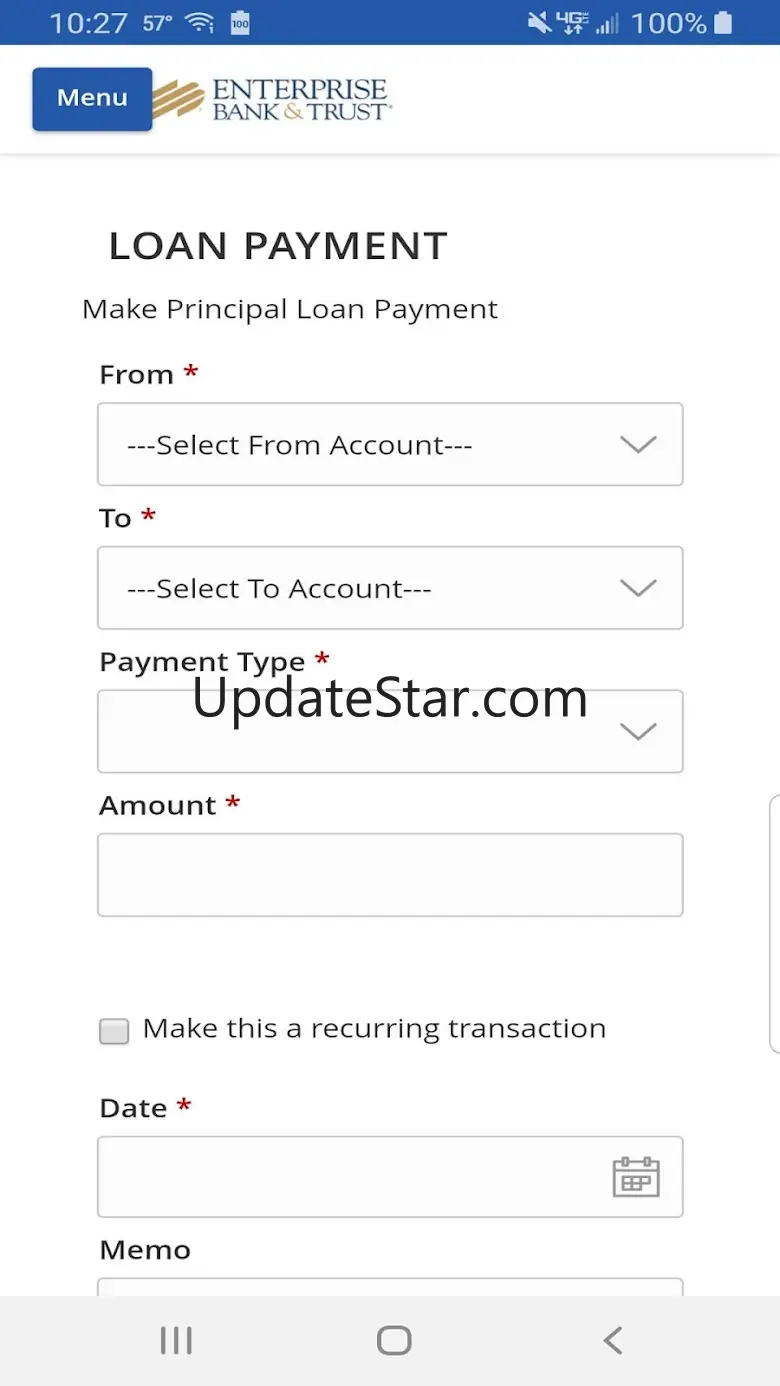The width and height of the screenshot is (780, 1386).
Task: Tap the muted sound status icon
Action: pos(540,22)
